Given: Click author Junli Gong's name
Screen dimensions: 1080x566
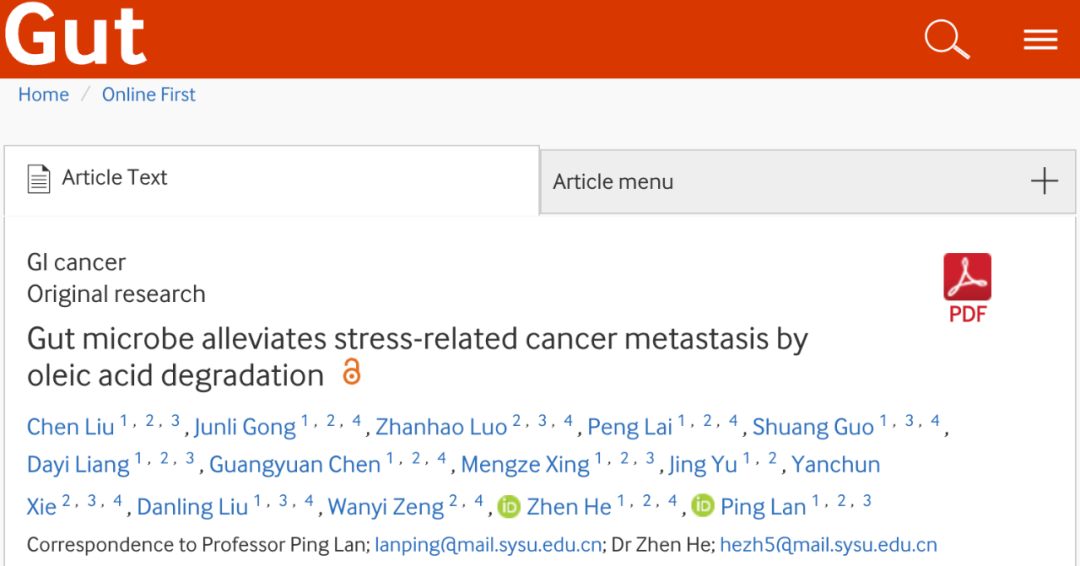Looking at the screenshot, I should (245, 427).
